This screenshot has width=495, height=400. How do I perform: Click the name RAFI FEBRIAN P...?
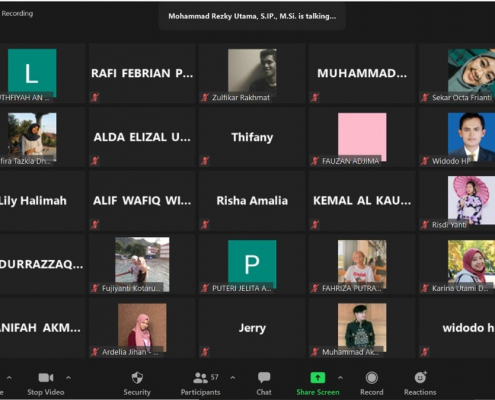point(142,73)
